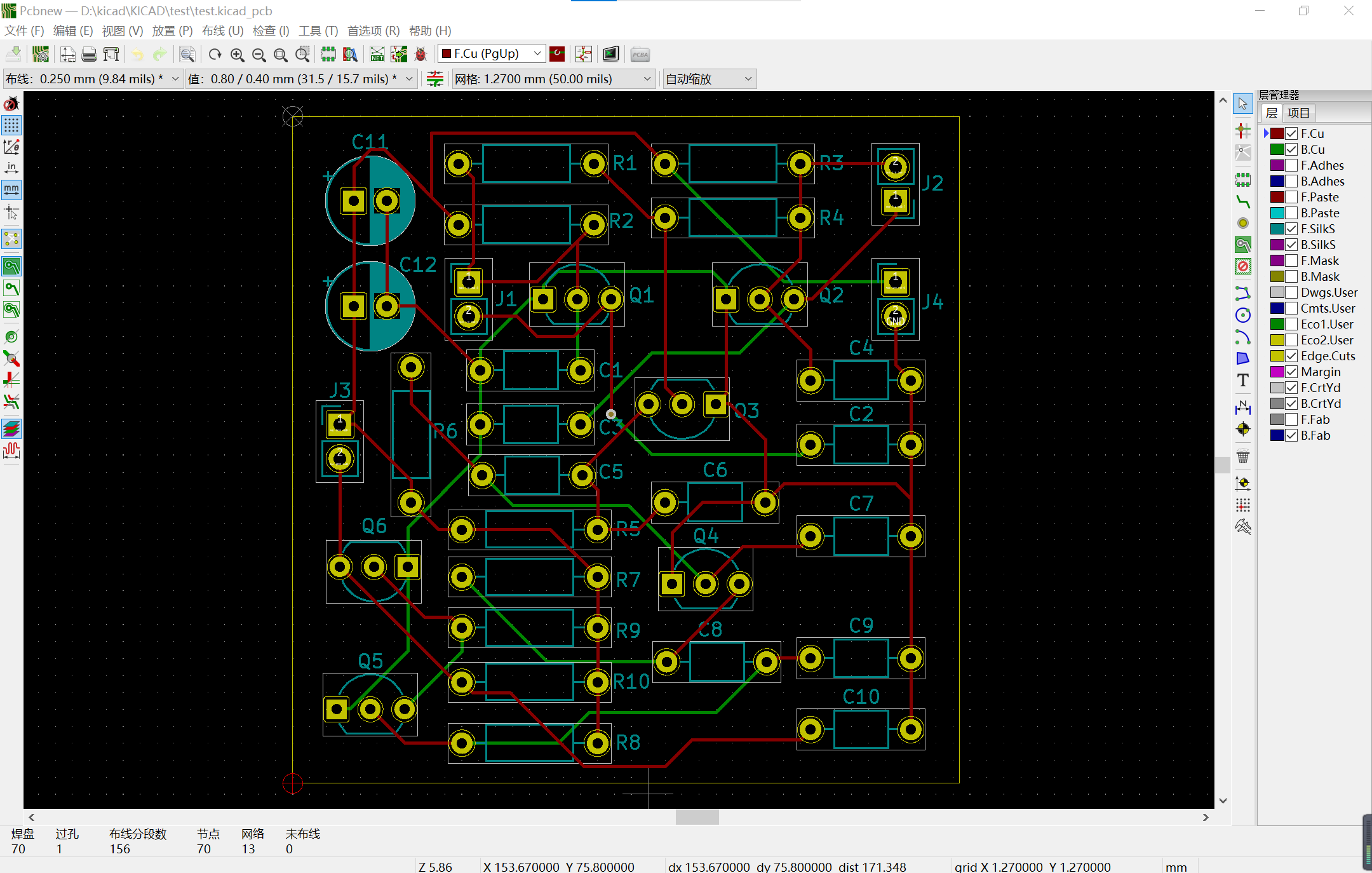1372x873 pixels.
Task: Print the board with the printer icon
Action: pyautogui.click(x=90, y=54)
